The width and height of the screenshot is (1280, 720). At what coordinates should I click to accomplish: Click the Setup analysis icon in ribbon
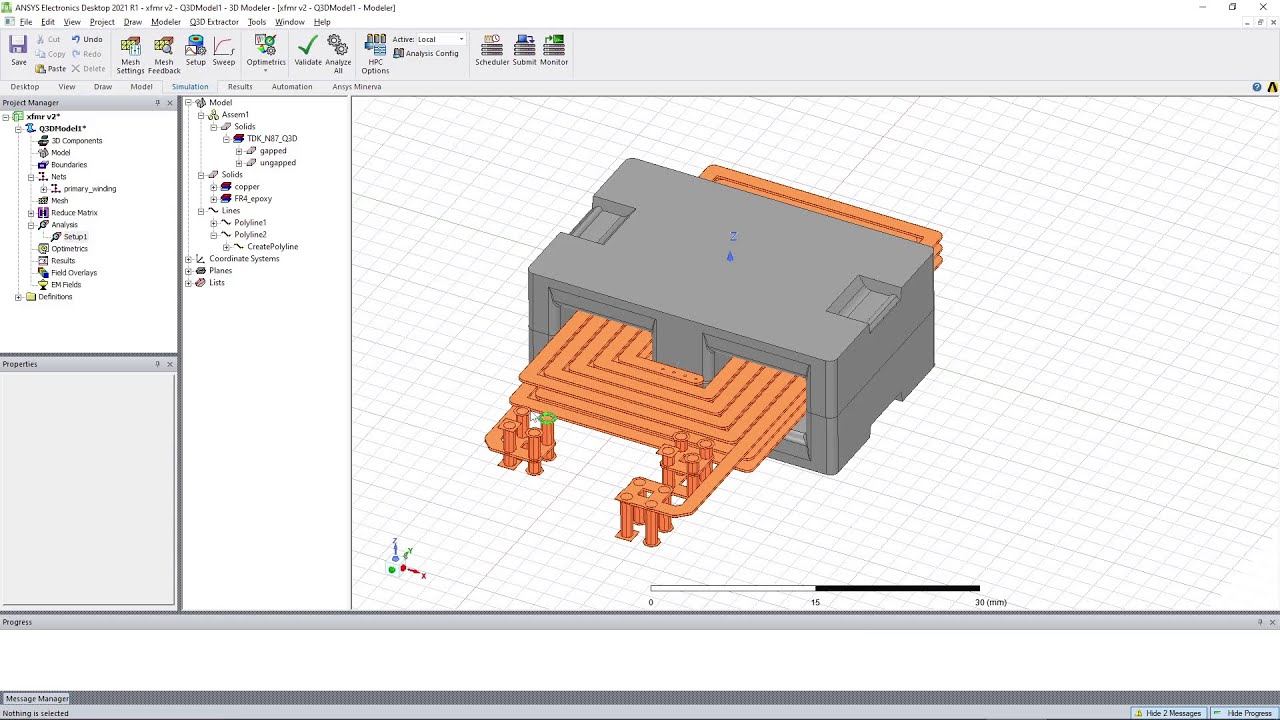pos(195,51)
